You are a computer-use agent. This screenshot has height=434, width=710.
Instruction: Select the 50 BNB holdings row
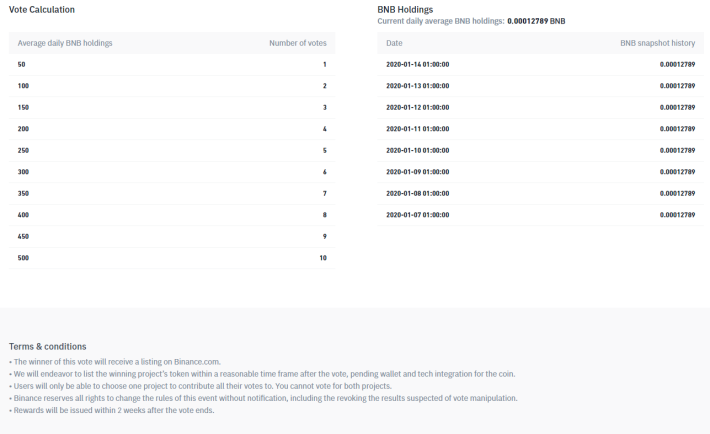(x=172, y=64)
